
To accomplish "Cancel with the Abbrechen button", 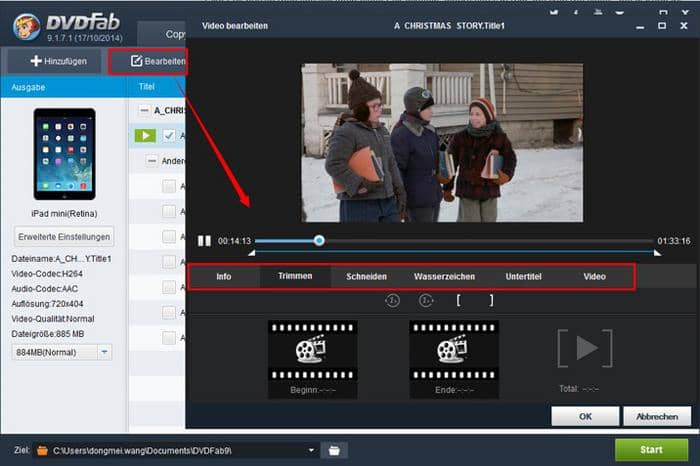I will point(657,416).
